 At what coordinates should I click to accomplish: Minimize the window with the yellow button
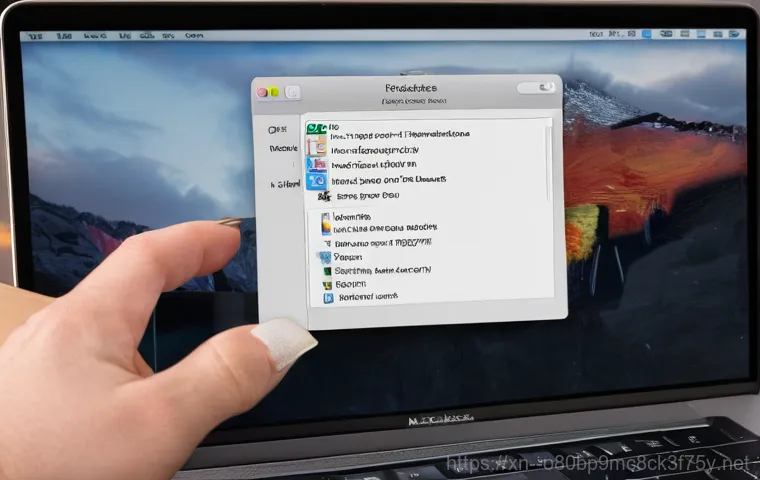[x=274, y=92]
